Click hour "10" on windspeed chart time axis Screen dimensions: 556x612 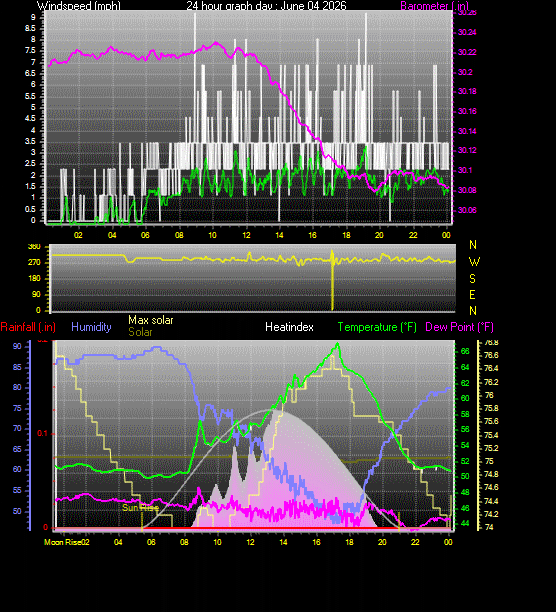(x=212, y=235)
